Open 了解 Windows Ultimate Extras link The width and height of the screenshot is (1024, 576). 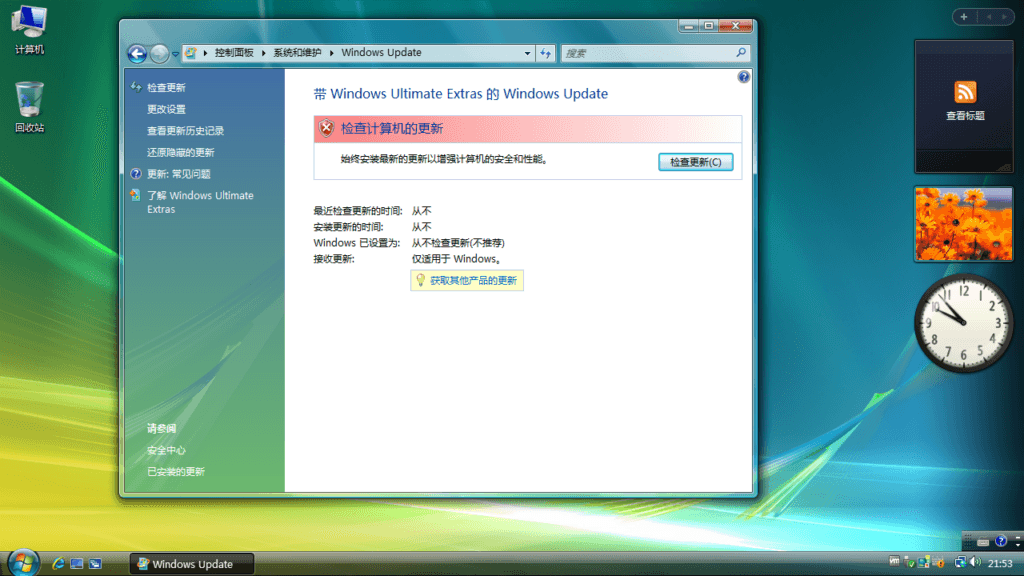point(200,202)
